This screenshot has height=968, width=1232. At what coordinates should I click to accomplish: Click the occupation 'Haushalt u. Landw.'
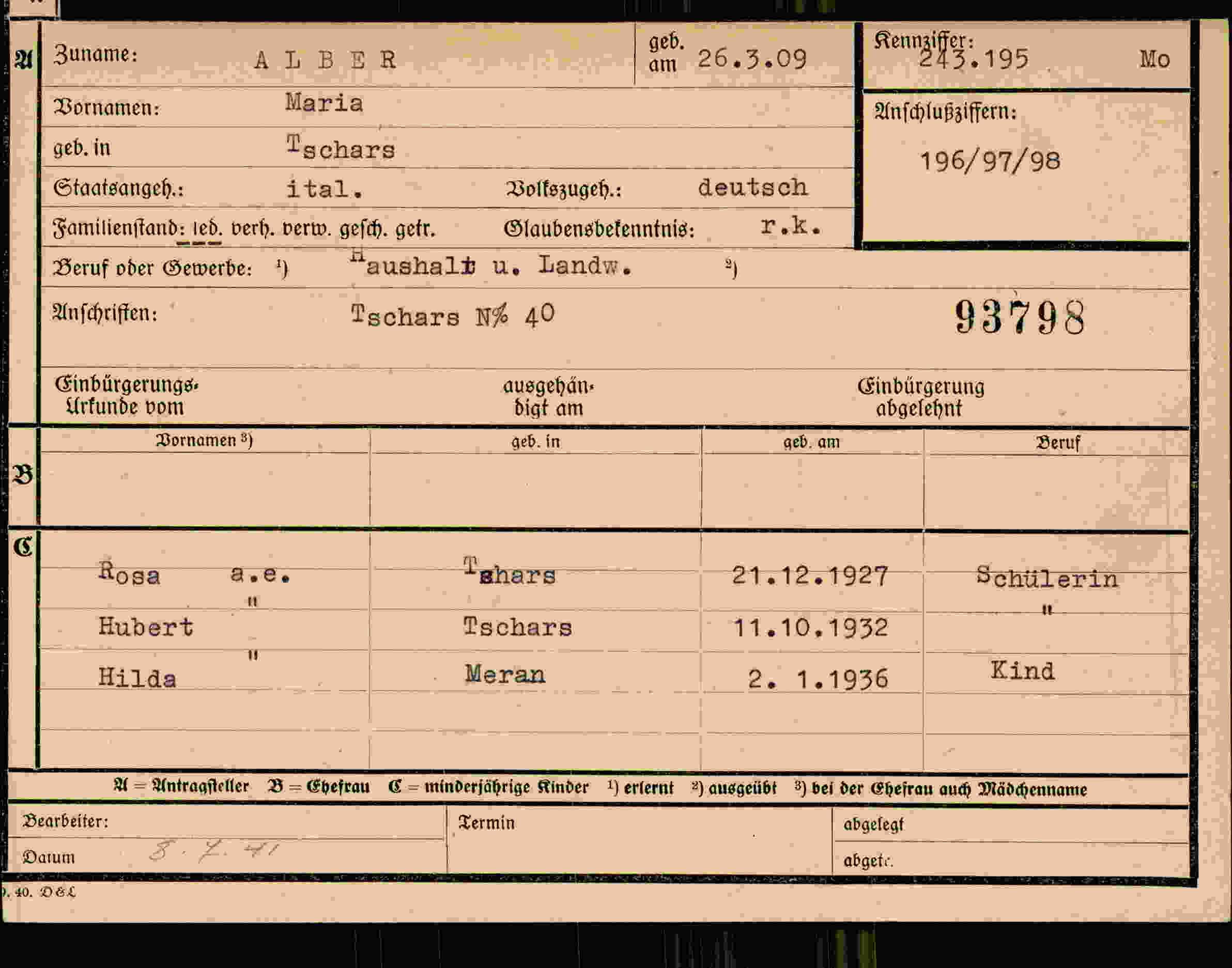(x=490, y=263)
